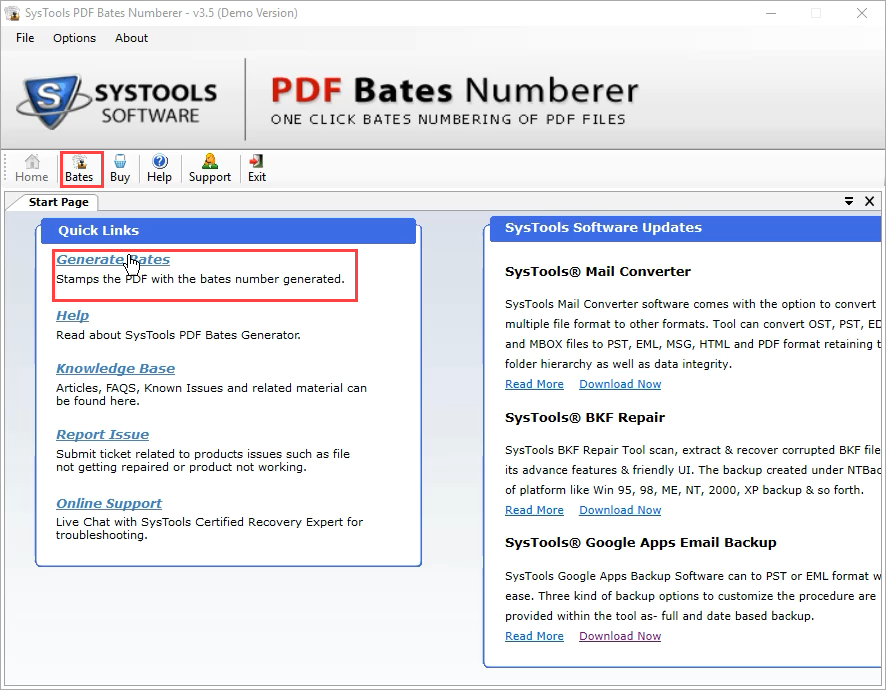Open the About menu
The width and height of the screenshot is (886, 690).
[x=131, y=38]
